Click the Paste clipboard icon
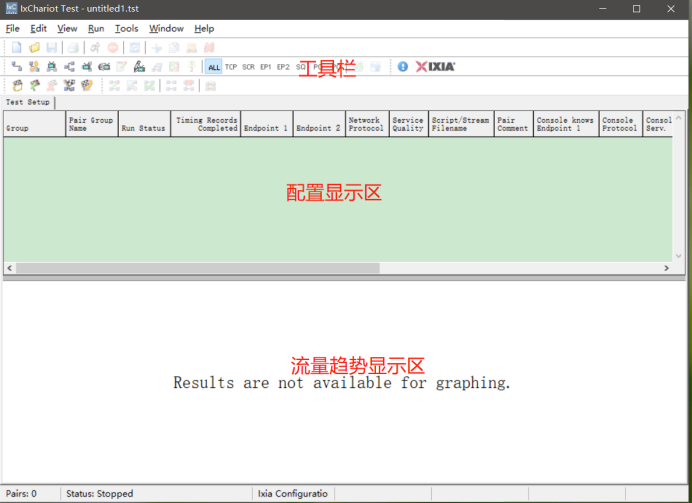This screenshot has width=692, height=503. (192, 48)
